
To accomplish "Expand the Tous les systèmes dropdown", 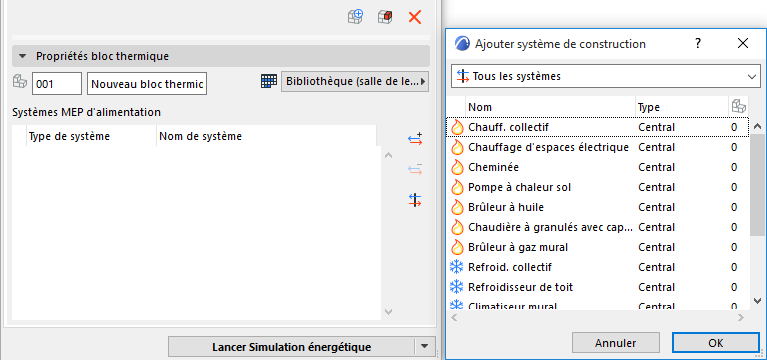I will [x=606, y=76].
